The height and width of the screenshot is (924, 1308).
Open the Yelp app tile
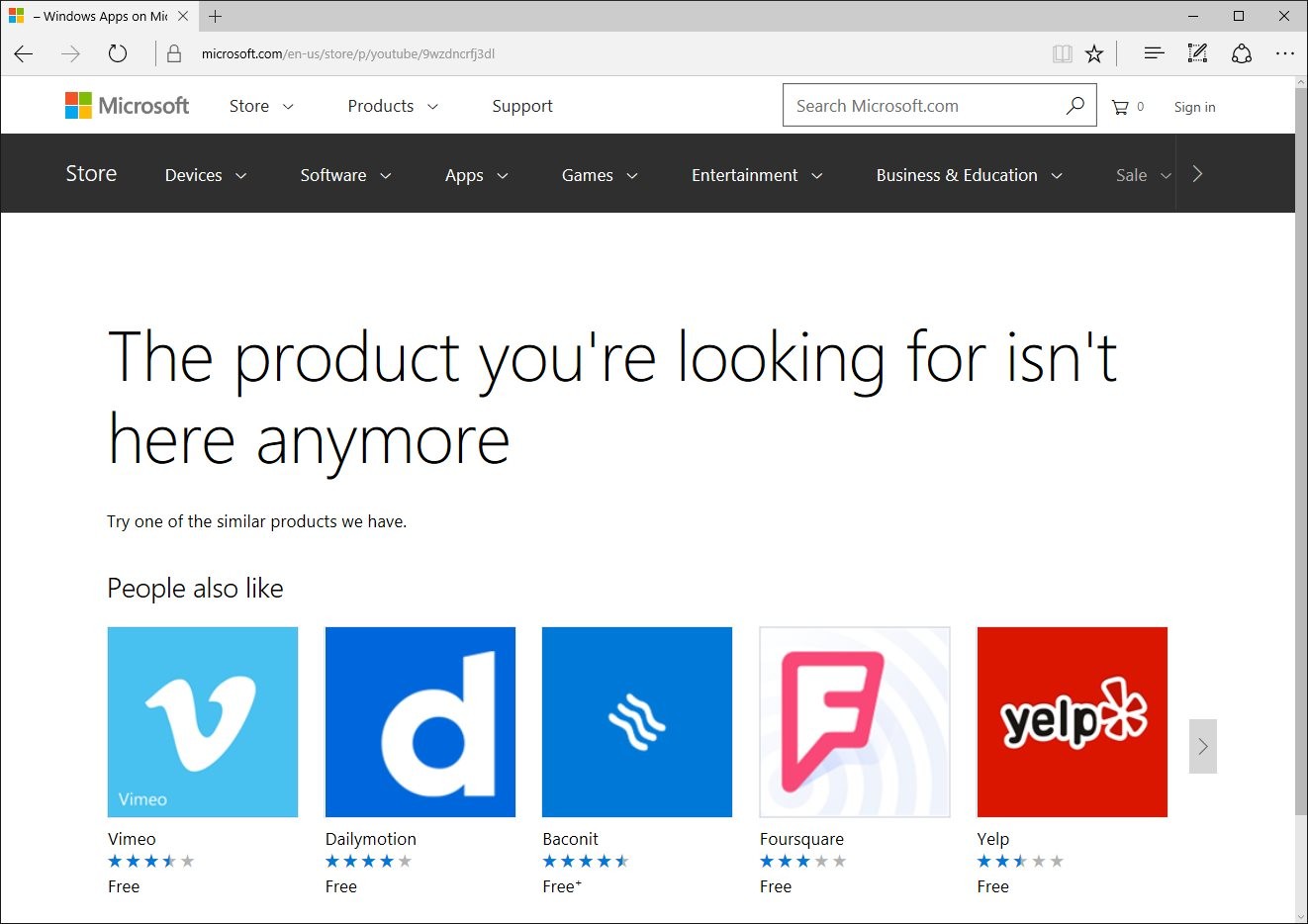tap(1073, 722)
